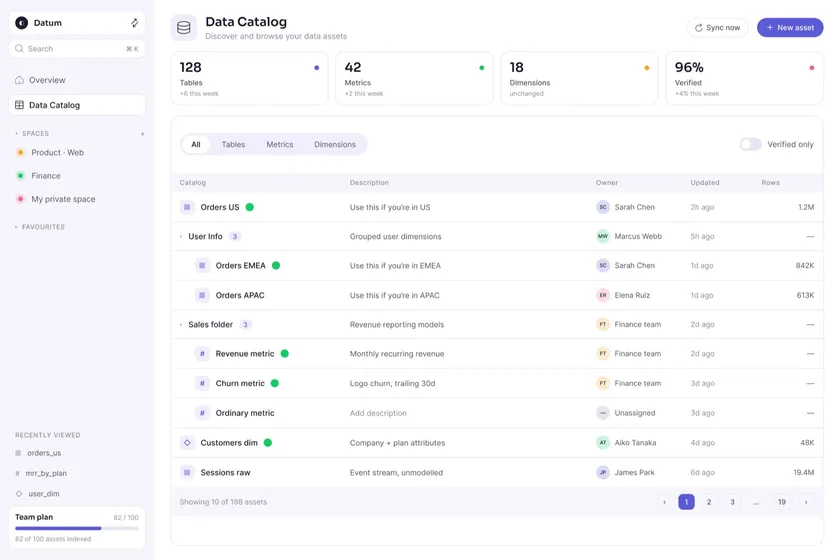Open the Finance space
Image resolution: width=840 pixels, height=560 pixels.
click(46, 176)
